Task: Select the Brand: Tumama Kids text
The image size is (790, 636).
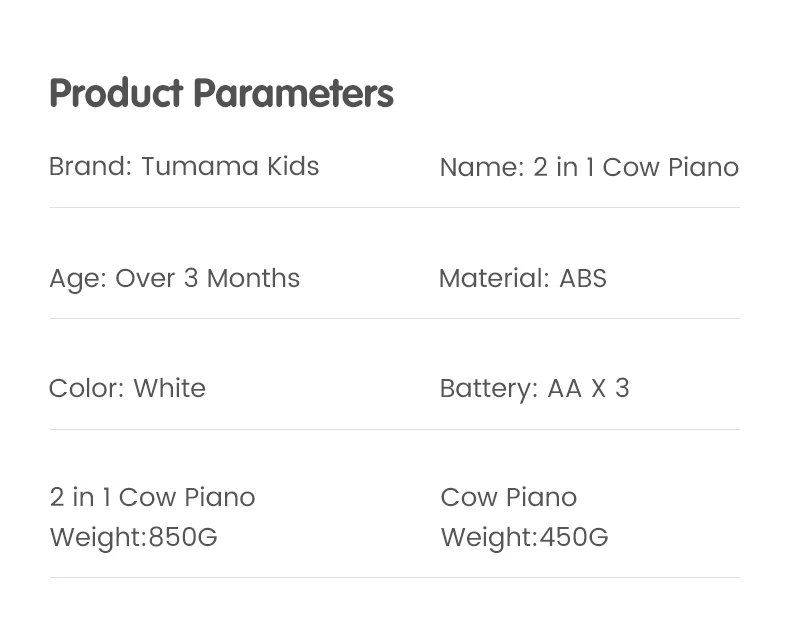Action: click(184, 166)
